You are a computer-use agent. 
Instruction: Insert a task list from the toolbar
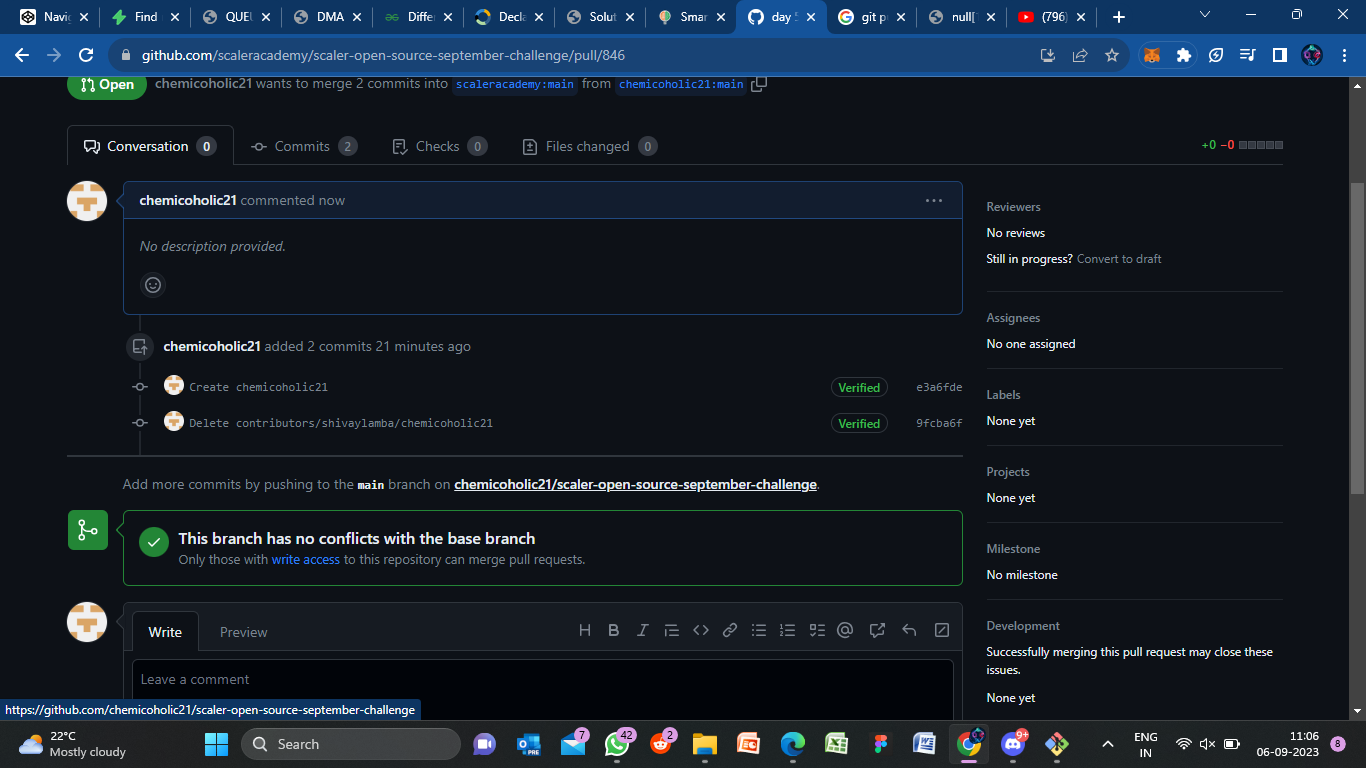[x=816, y=629]
